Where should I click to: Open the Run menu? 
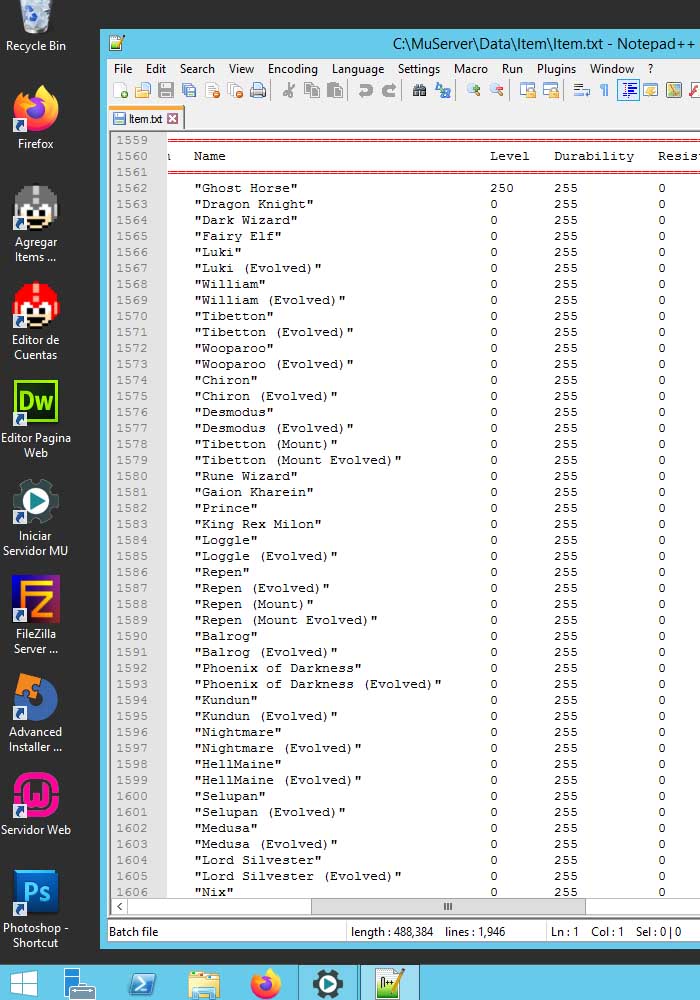pyautogui.click(x=512, y=69)
